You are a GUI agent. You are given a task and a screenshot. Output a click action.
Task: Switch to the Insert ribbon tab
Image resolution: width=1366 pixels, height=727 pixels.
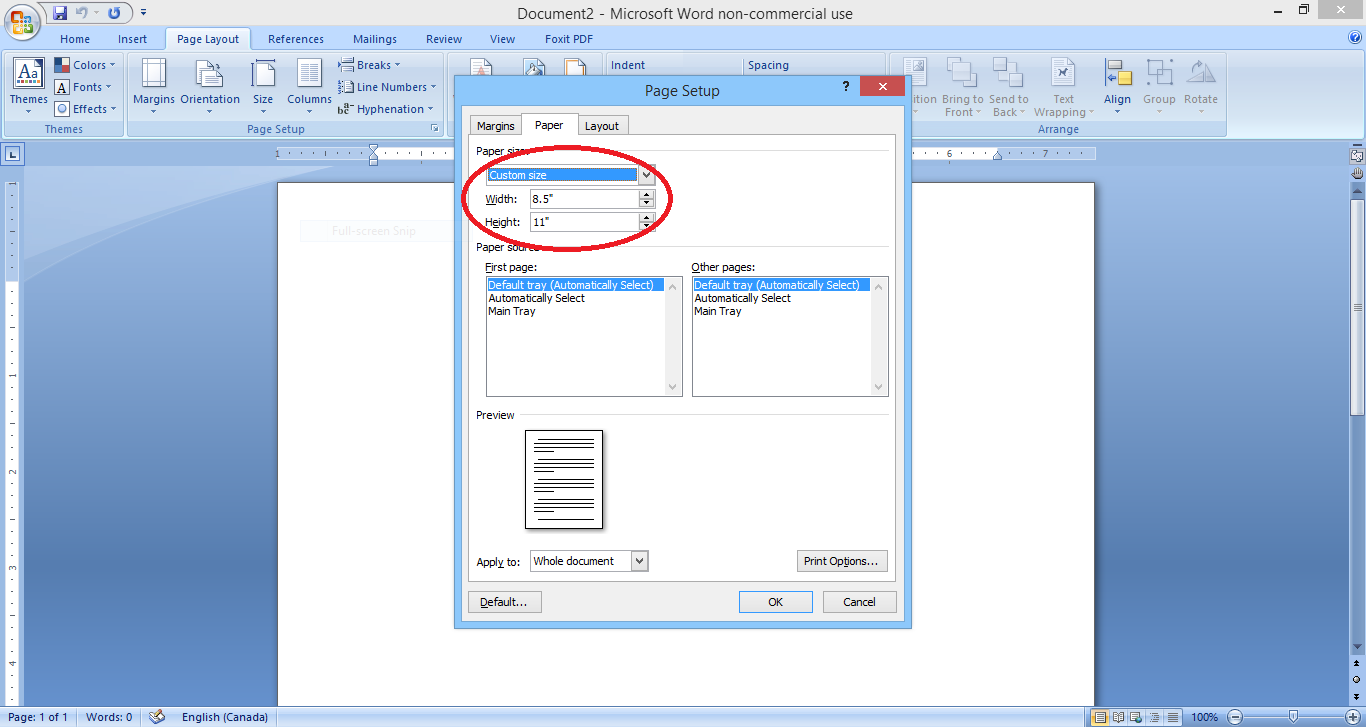[132, 39]
